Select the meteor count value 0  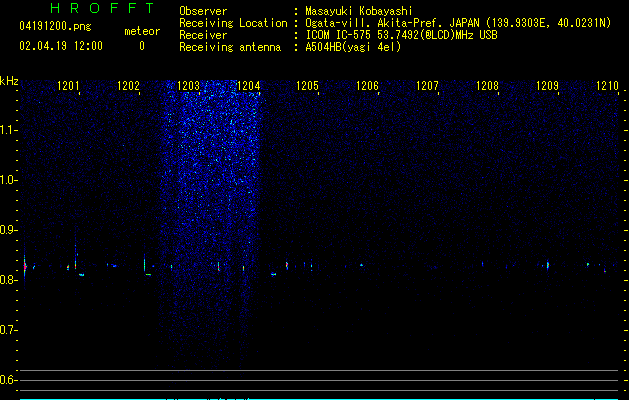[142, 46]
